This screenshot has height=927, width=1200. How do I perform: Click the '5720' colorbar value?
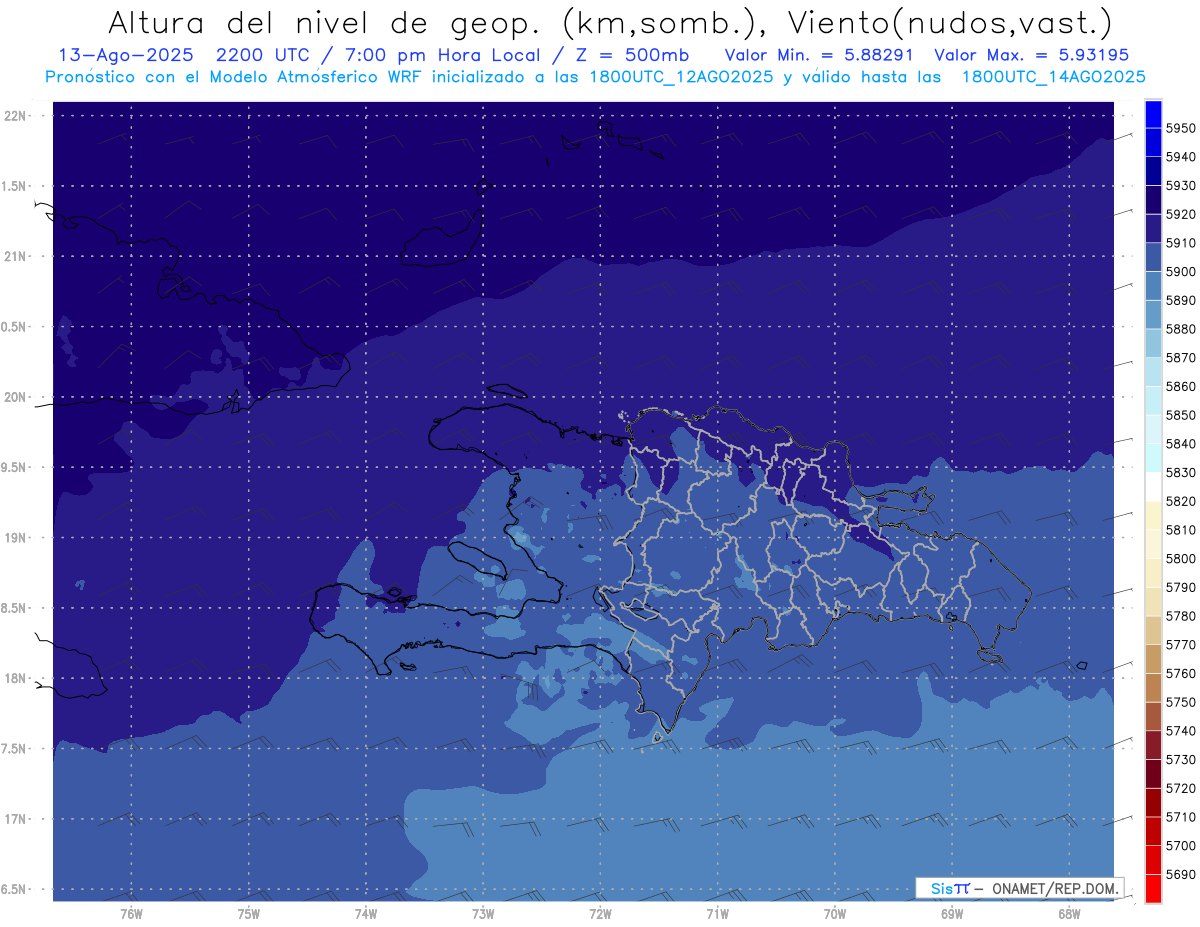[1180, 789]
